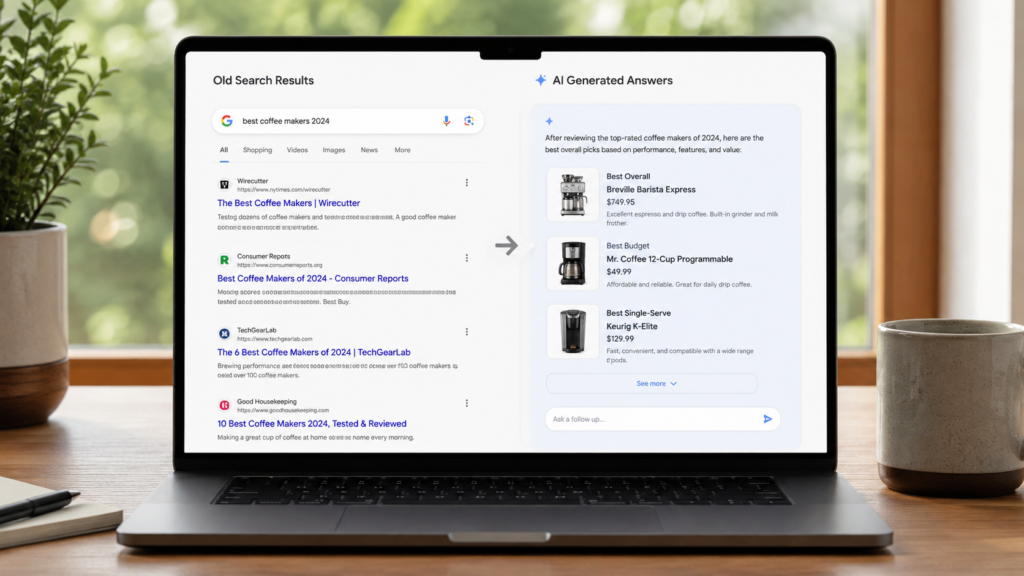
Task: Open the three-dot menu beside Good Housekeeping result
Action: (466, 404)
